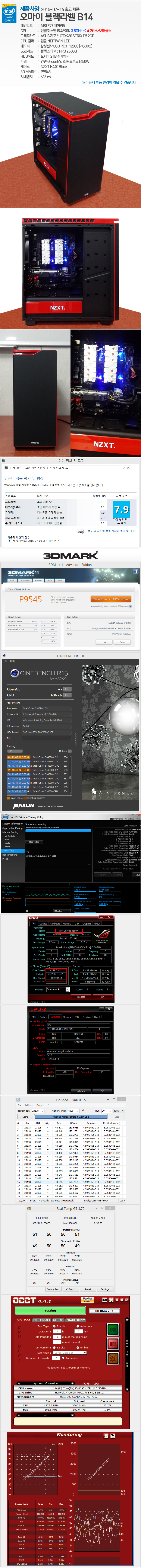141x1568 pixels.
Task: Open the File menu in Cinebench R15
Action: coord(6,661)
